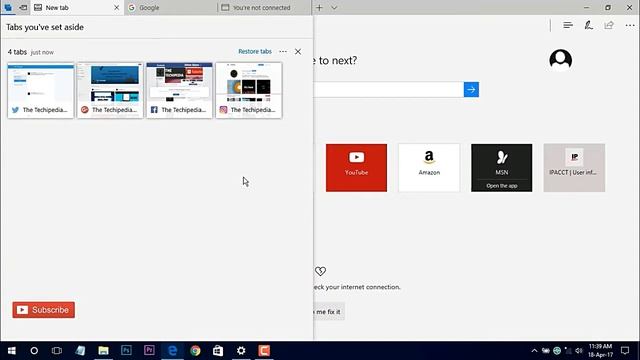The height and width of the screenshot is (360, 640).
Task: Expand the tab previews chevron
Action: click(334, 7)
